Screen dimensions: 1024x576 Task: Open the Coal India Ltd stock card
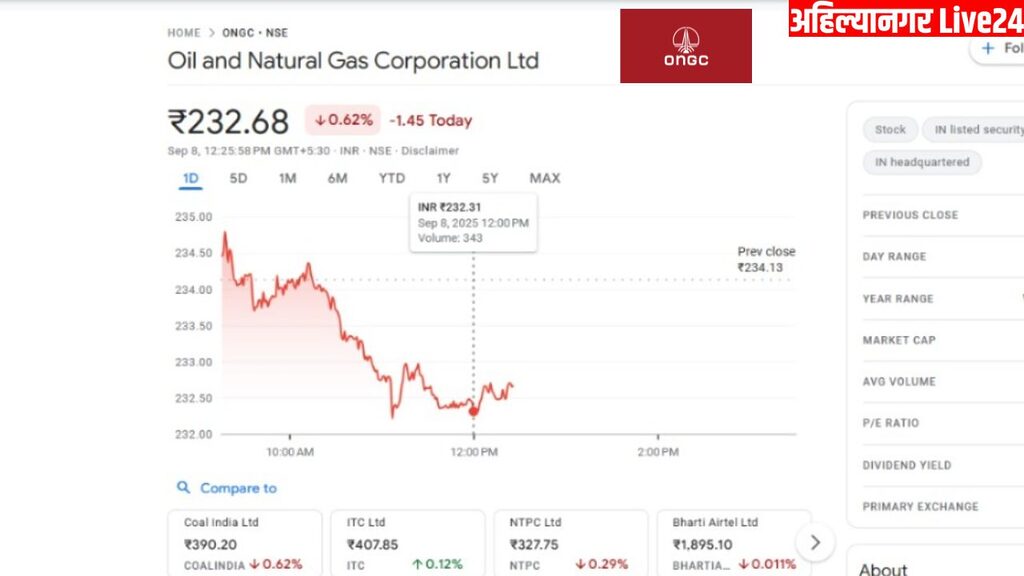pyautogui.click(x=245, y=543)
